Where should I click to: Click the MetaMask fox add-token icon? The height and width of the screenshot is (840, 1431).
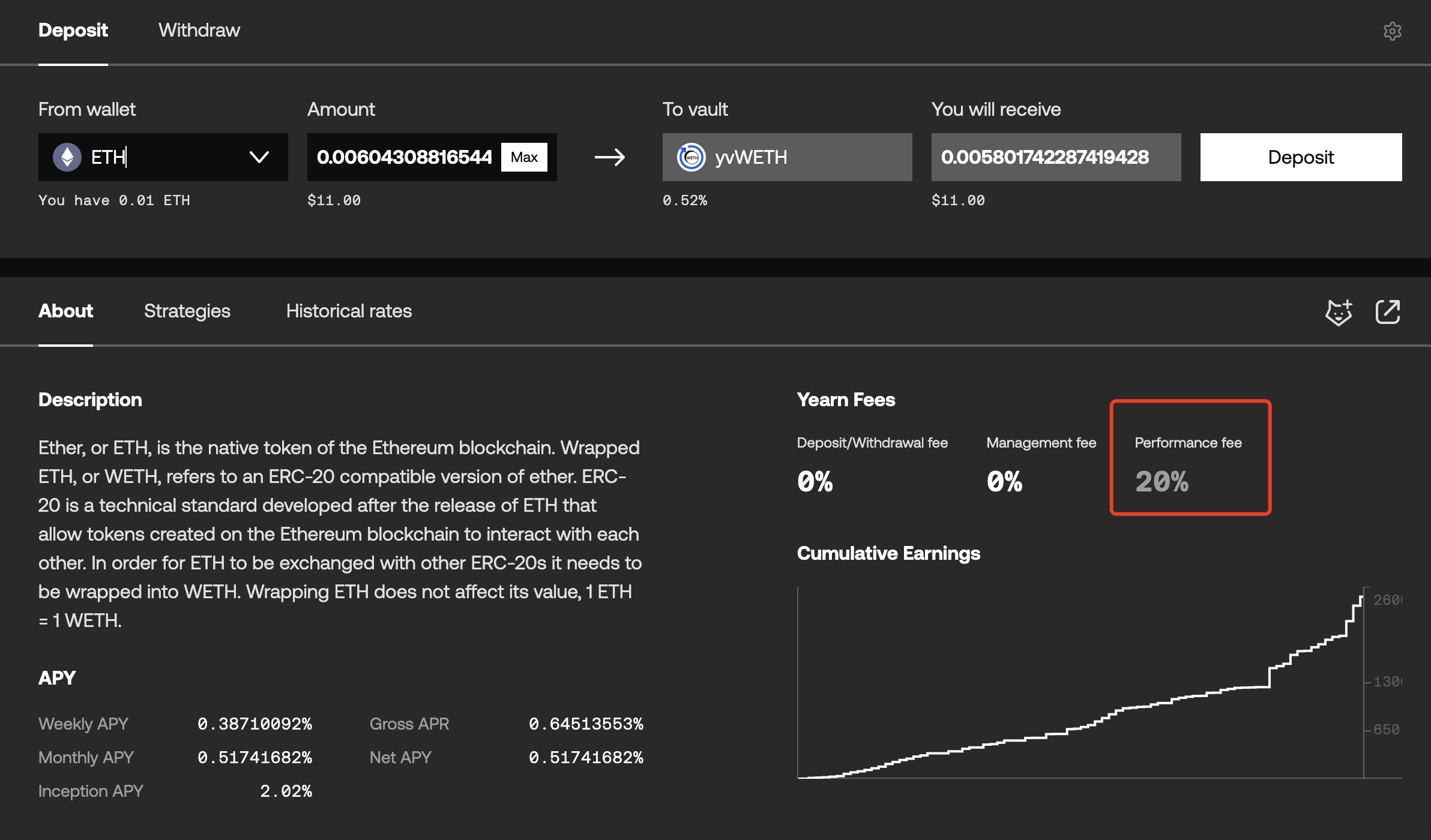tap(1339, 312)
